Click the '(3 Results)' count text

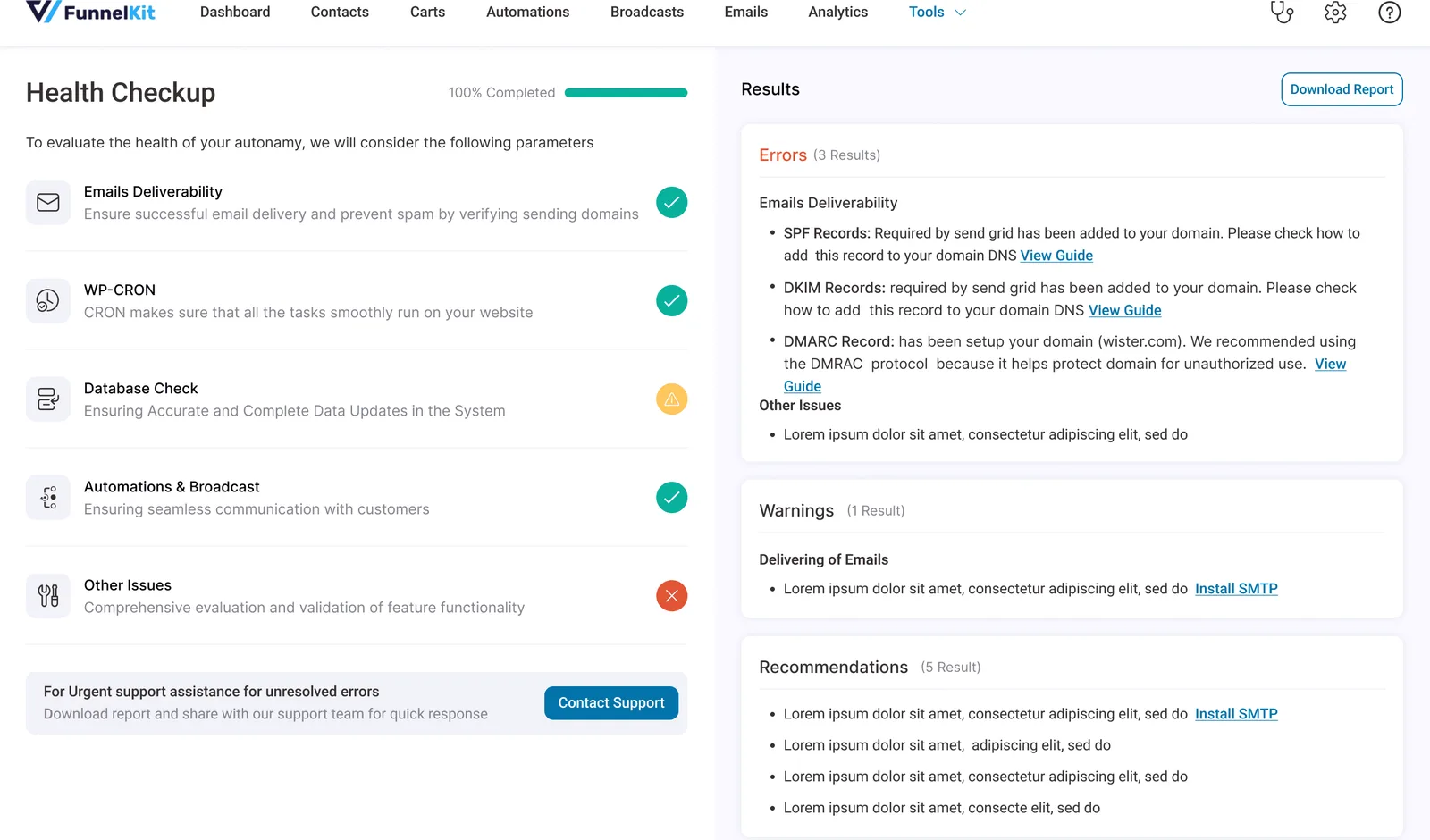[846, 155]
